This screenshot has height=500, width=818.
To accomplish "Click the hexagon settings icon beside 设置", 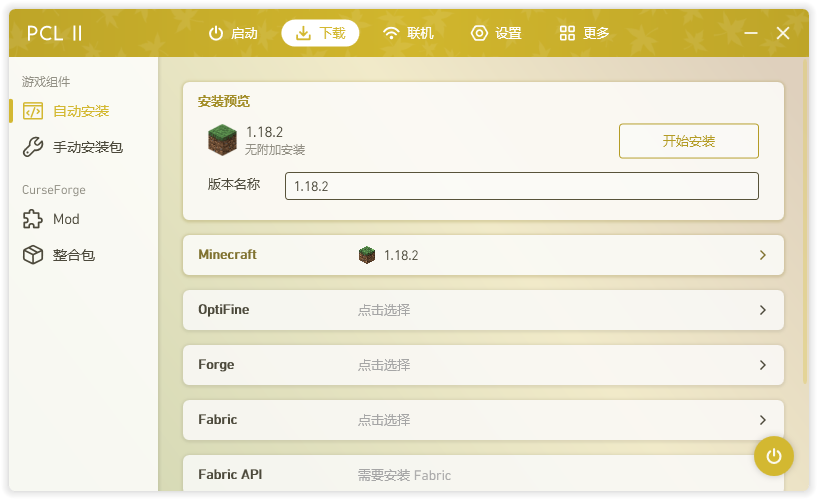I will tap(479, 33).
